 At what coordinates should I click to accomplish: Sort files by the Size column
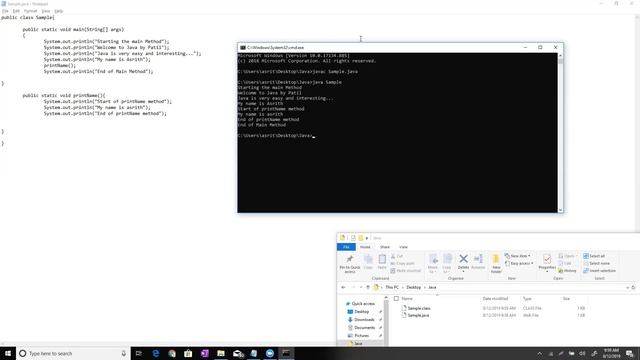[x=566, y=299]
